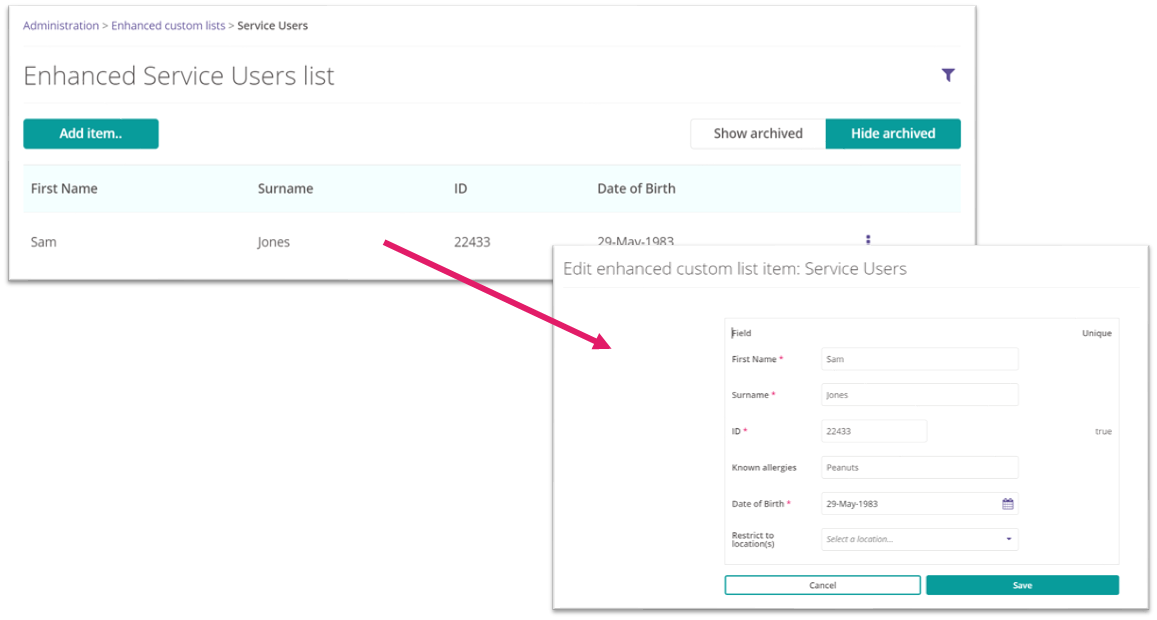Expand the Select a location dropdown
1157x620 pixels.
click(x=919, y=540)
